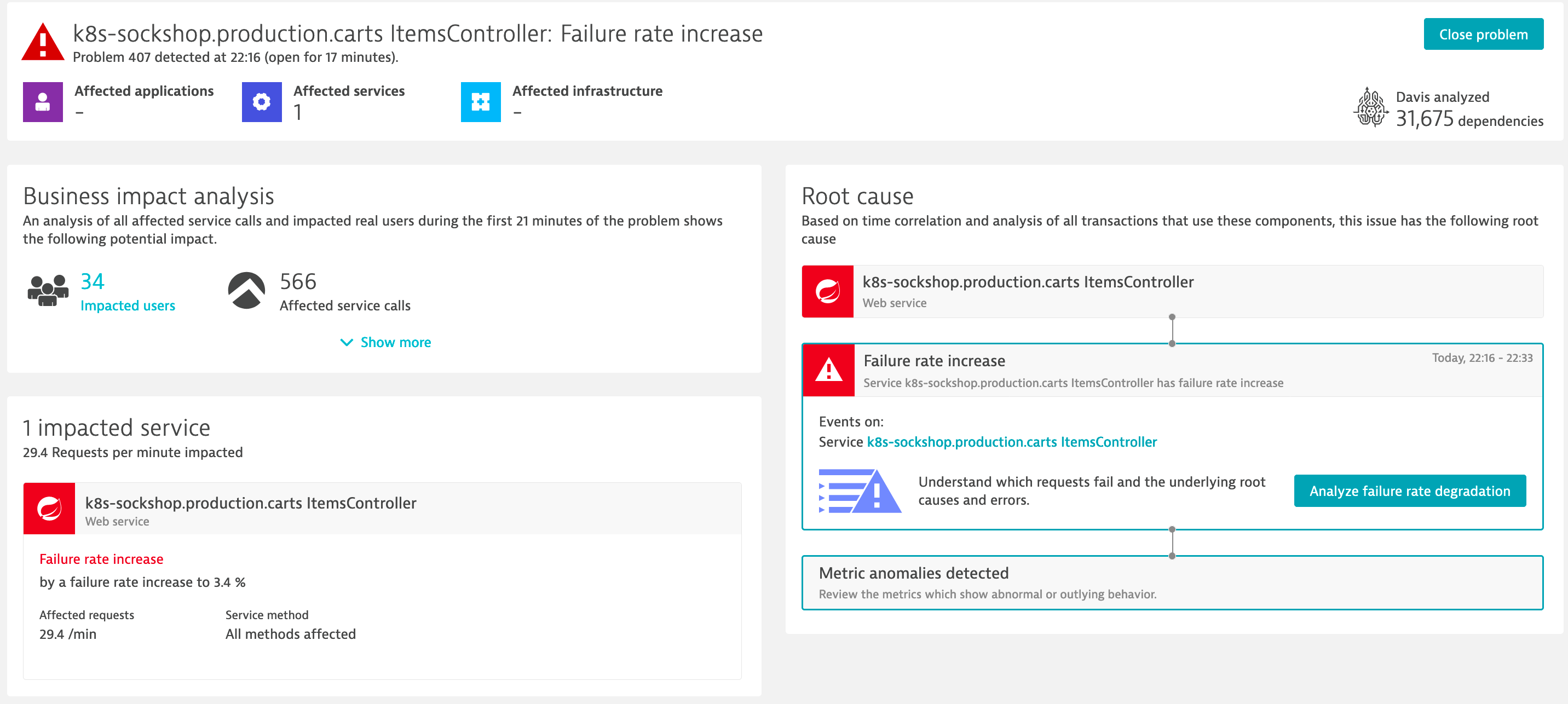The image size is (1568, 704).
Task: Click the Spring icon in Root cause panel
Action: click(x=828, y=291)
